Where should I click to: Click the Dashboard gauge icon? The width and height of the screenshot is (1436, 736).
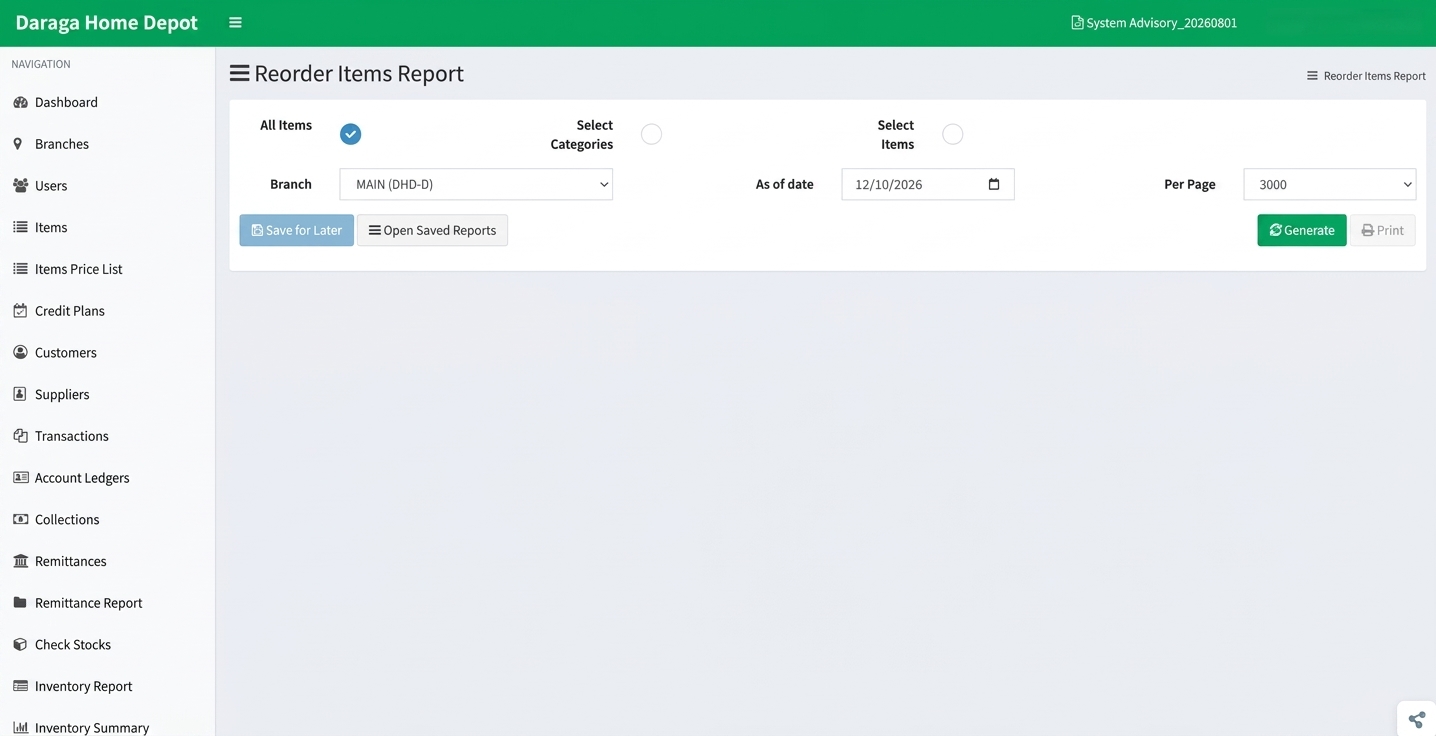[20, 102]
